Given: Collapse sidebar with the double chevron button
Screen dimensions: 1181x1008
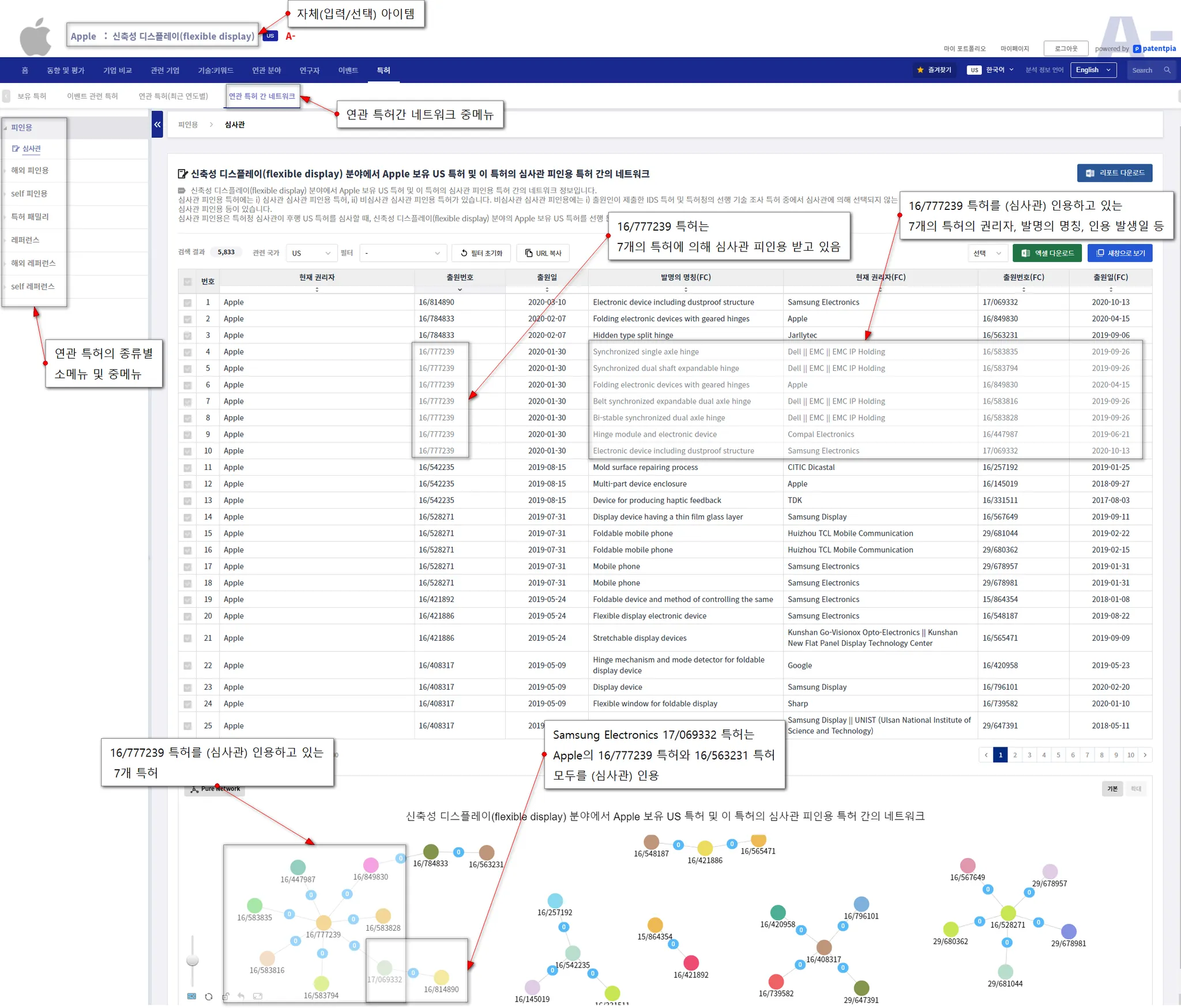Looking at the screenshot, I should (x=157, y=125).
